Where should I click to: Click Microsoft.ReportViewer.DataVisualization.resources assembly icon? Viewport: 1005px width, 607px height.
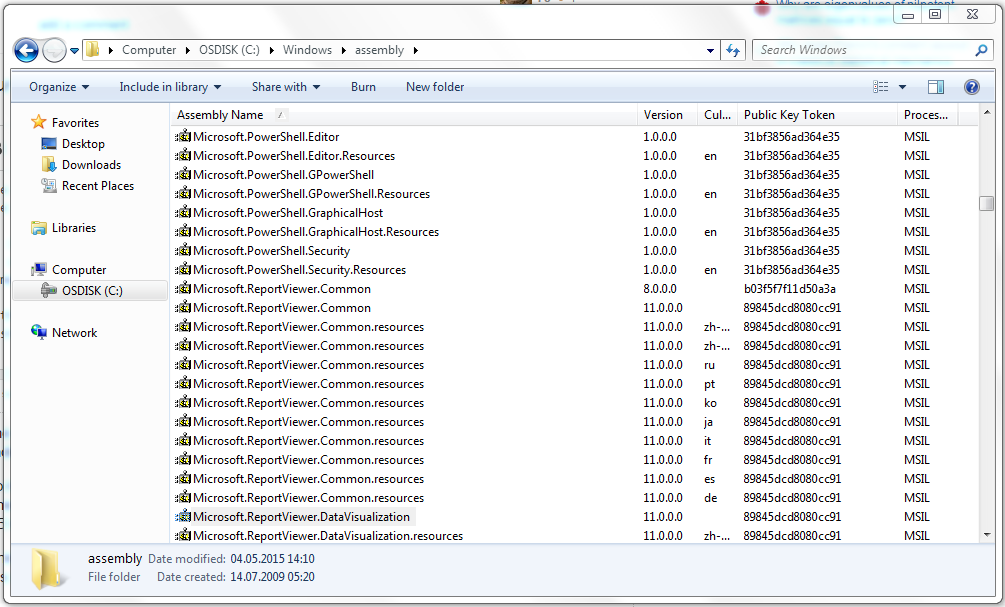coord(183,535)
